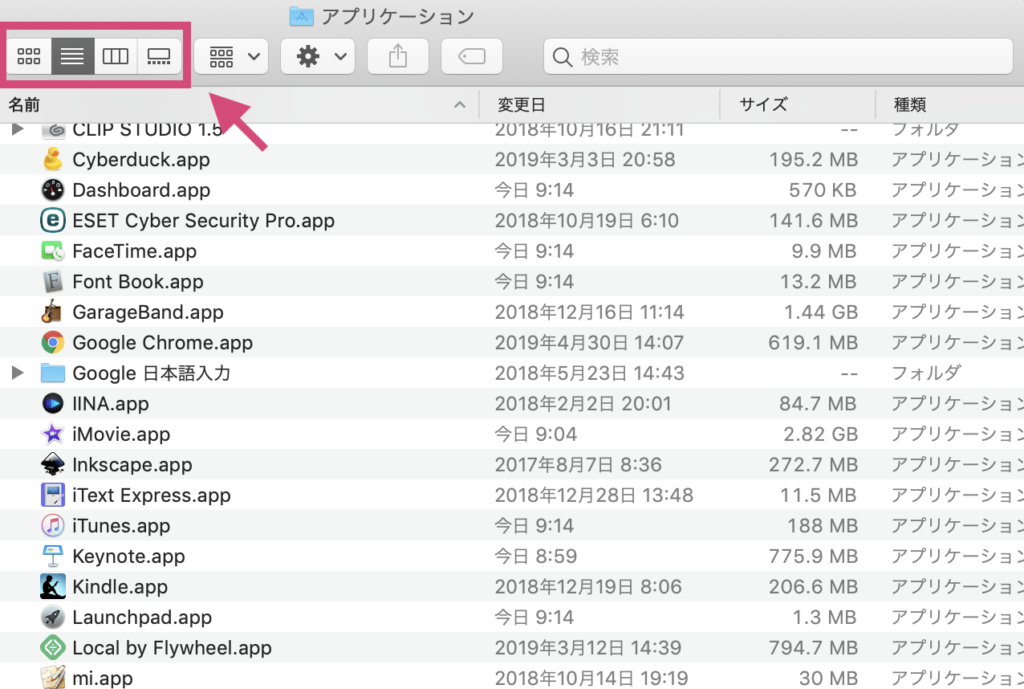Switch to column view
Viewport: 1024px width, 689px height.
pos(116,56)
